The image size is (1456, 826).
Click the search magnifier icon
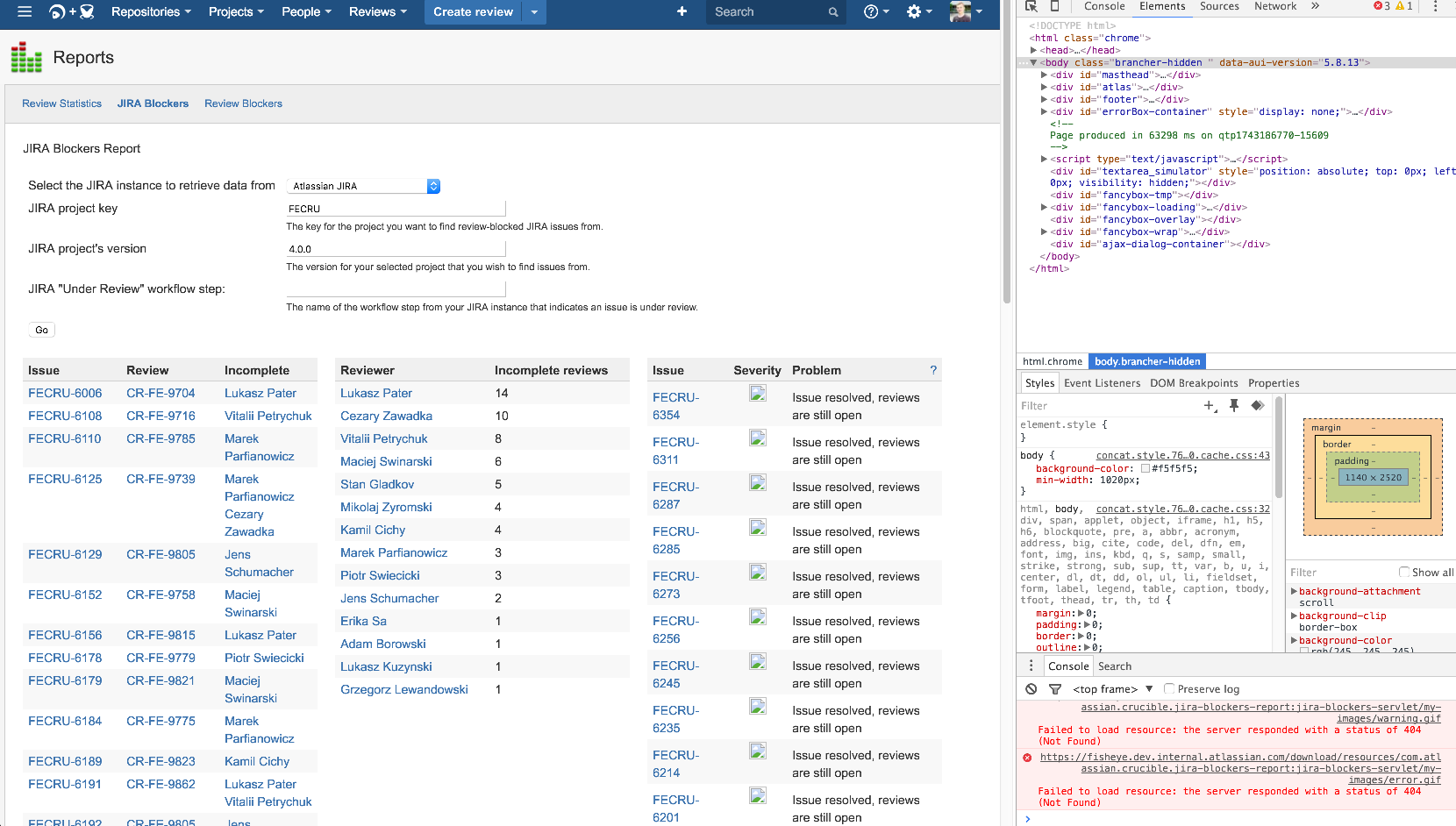point(832,11)
